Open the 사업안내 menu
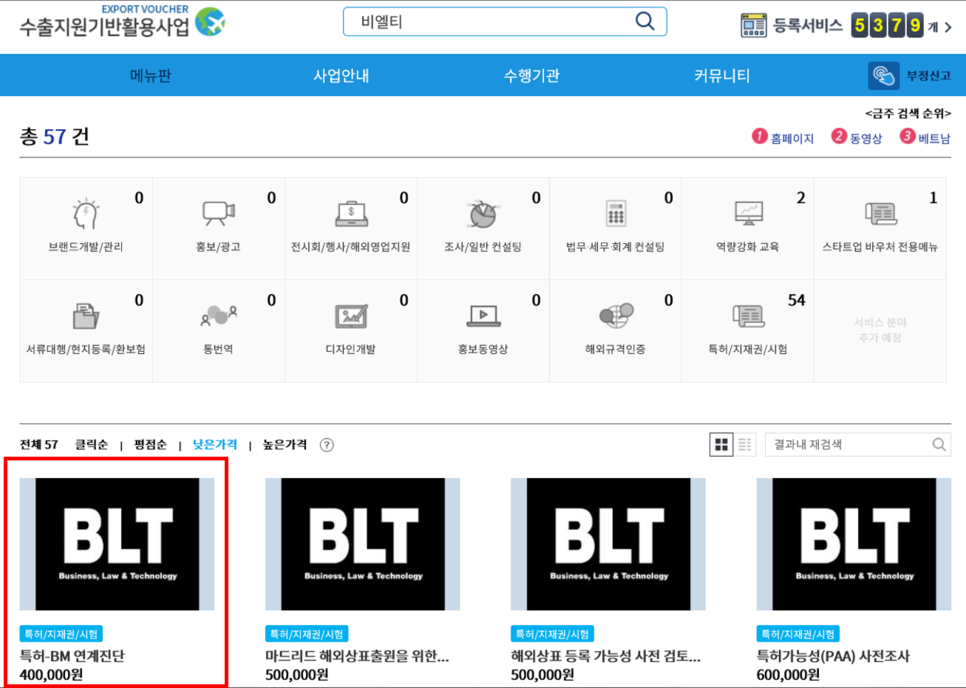Image resolution: width=966 pixels, height=688 pixels. tap(341, 75)
